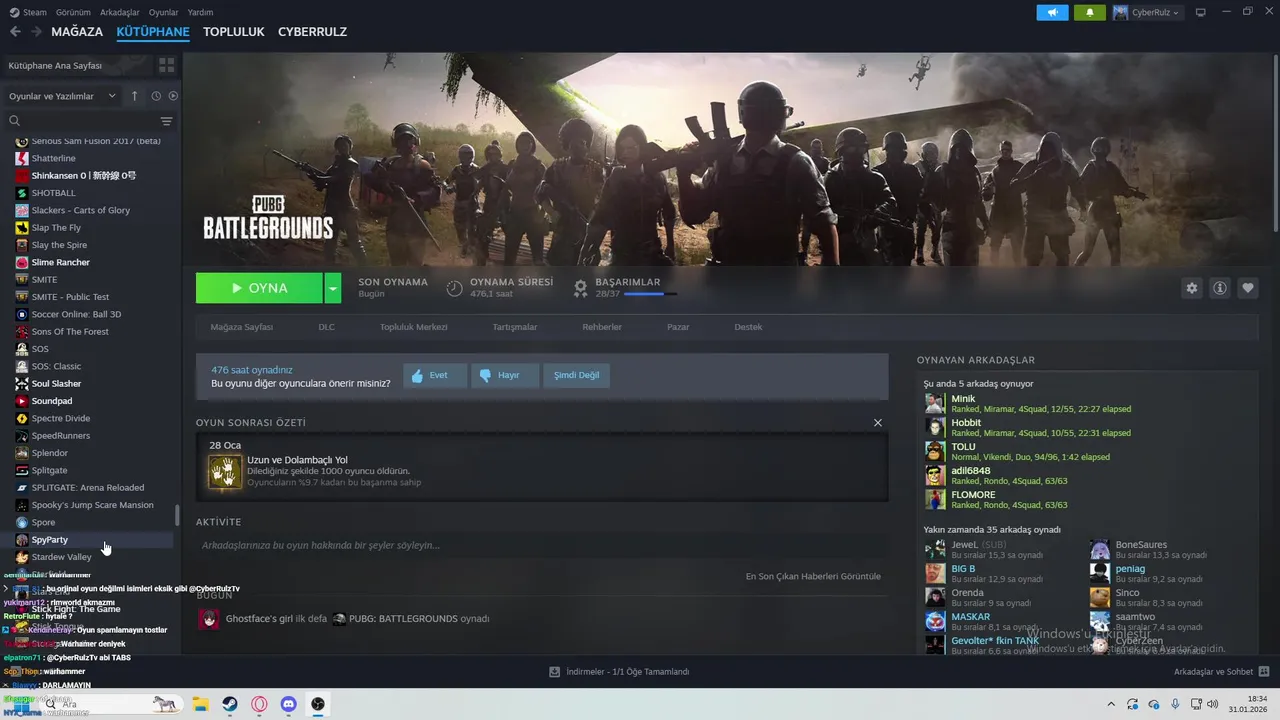
Task: Show hidden system tray icons chevron
Action: [x=1110, y=704]
